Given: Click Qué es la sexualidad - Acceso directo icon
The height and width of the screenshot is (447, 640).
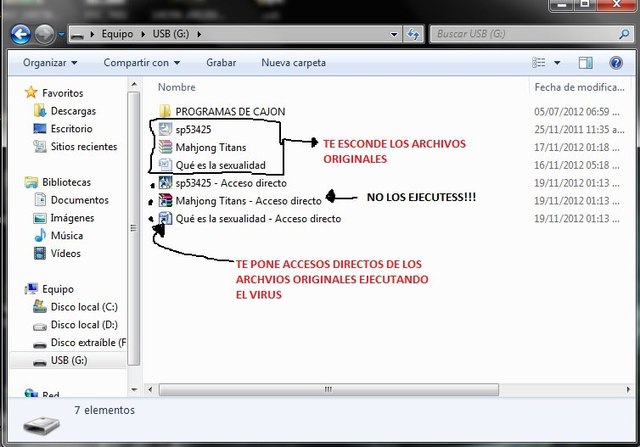Looking at the screenshot, I should point(165,218).
